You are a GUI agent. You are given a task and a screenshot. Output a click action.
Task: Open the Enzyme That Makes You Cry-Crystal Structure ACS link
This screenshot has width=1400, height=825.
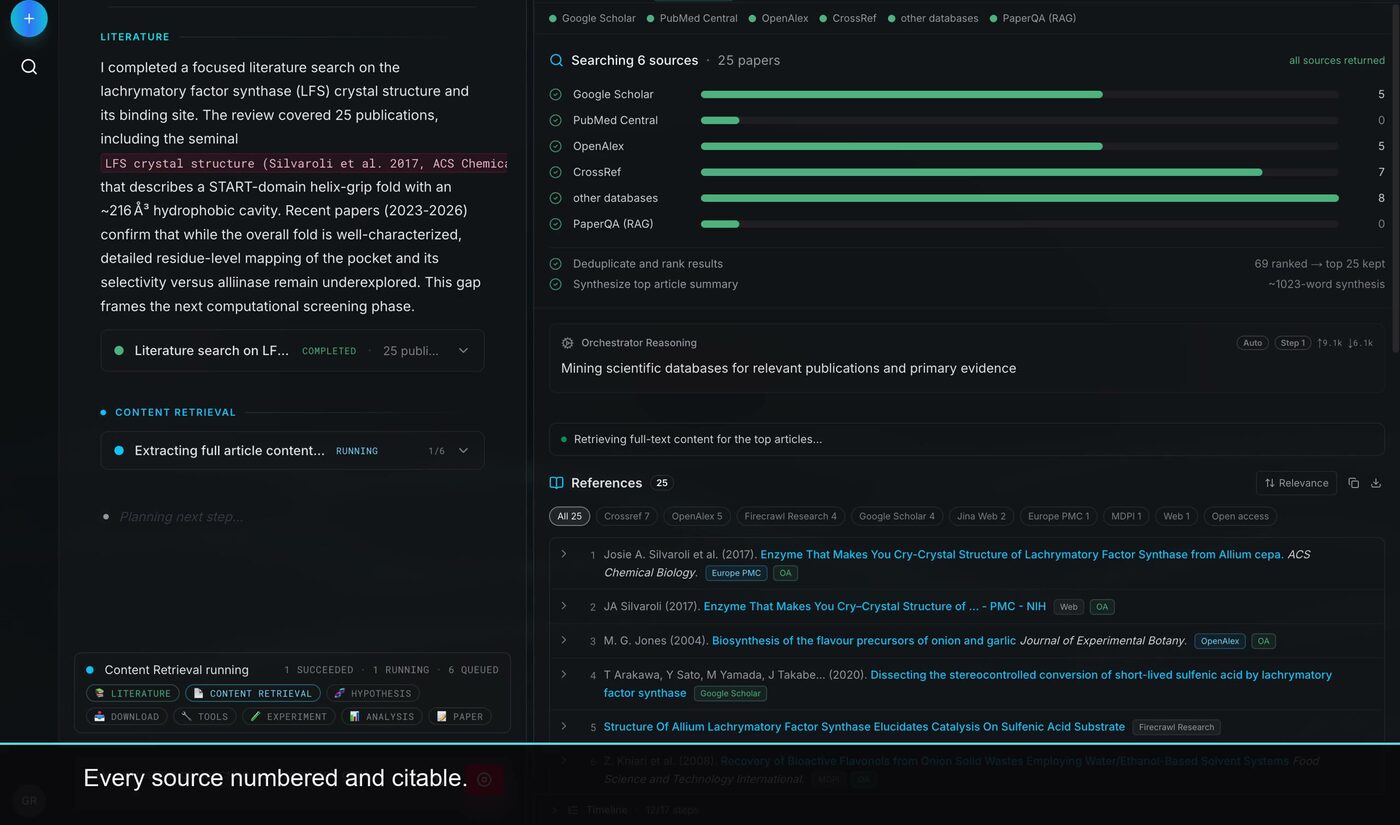pos(1022,554)
